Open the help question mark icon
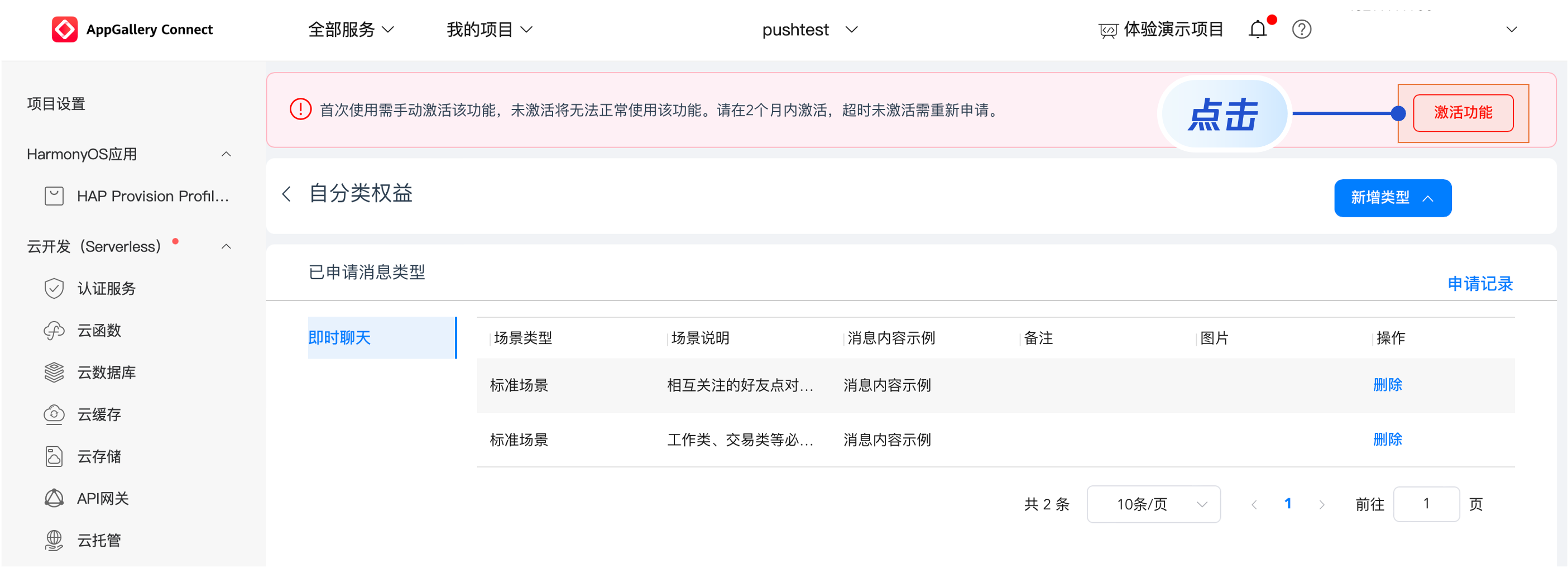 pos(1301,29)
